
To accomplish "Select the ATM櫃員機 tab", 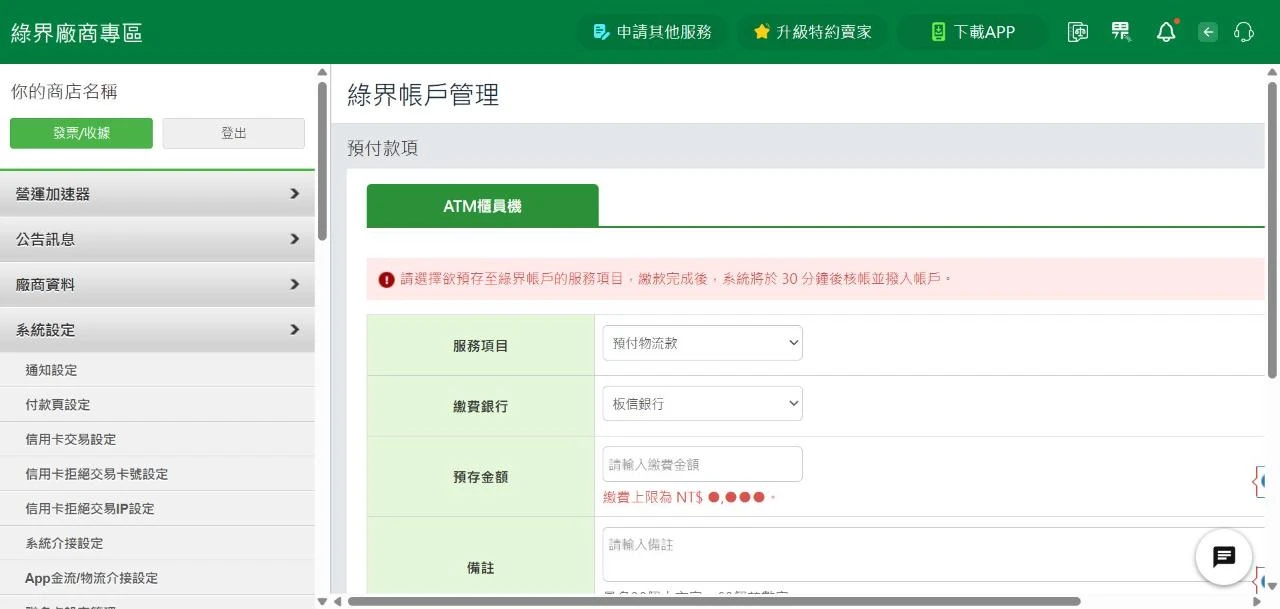I will pyautogui.click(x=482, y=206).
